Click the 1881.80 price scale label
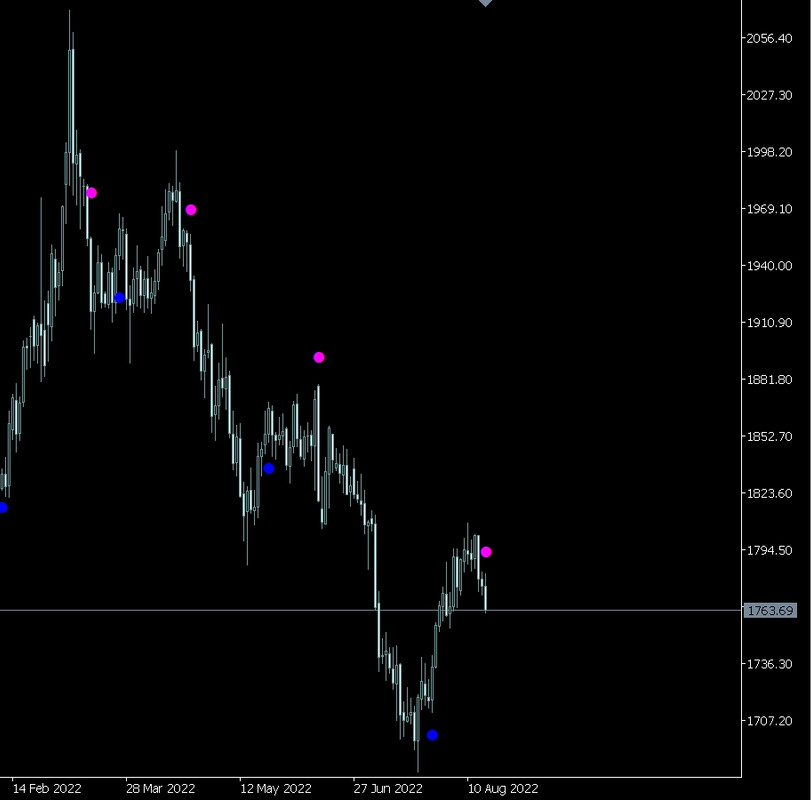The image size is (812, 800). (769, 380)
